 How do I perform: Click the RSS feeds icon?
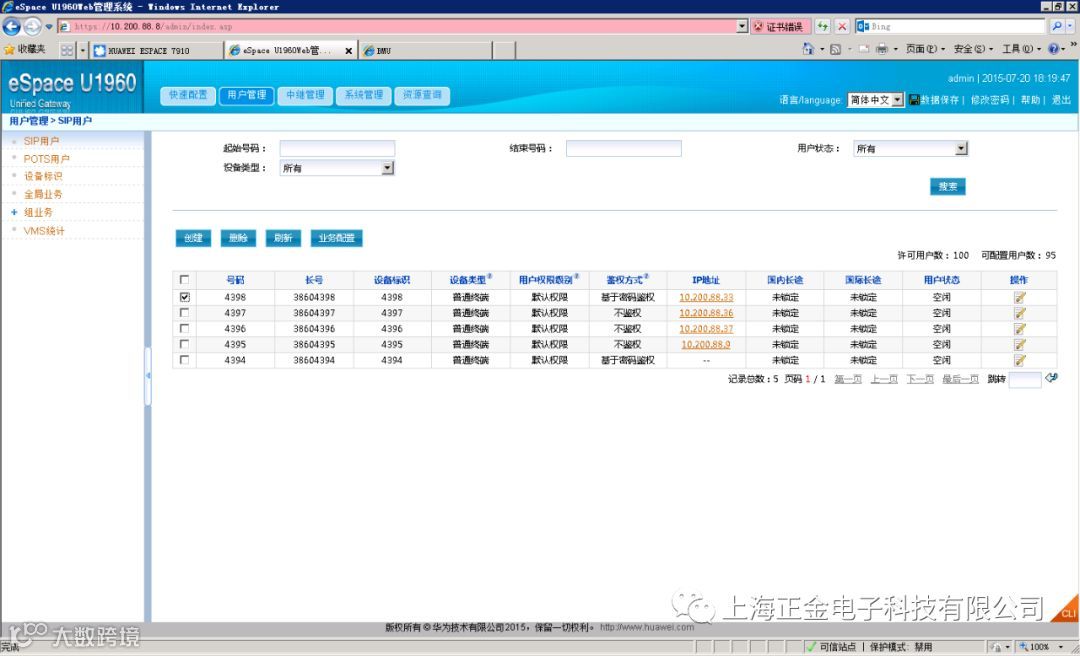pyautogui.click(x=835, y=50)
